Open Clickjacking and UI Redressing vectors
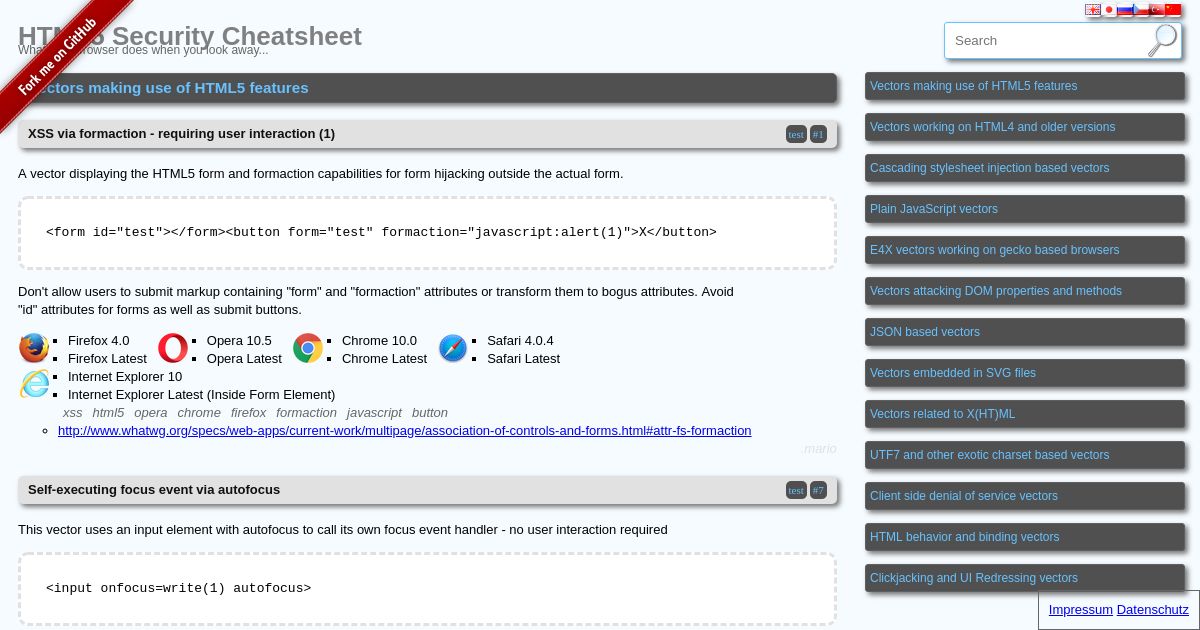The height and width of the screenshot is (630, 1200). [x=1024, y=578]
